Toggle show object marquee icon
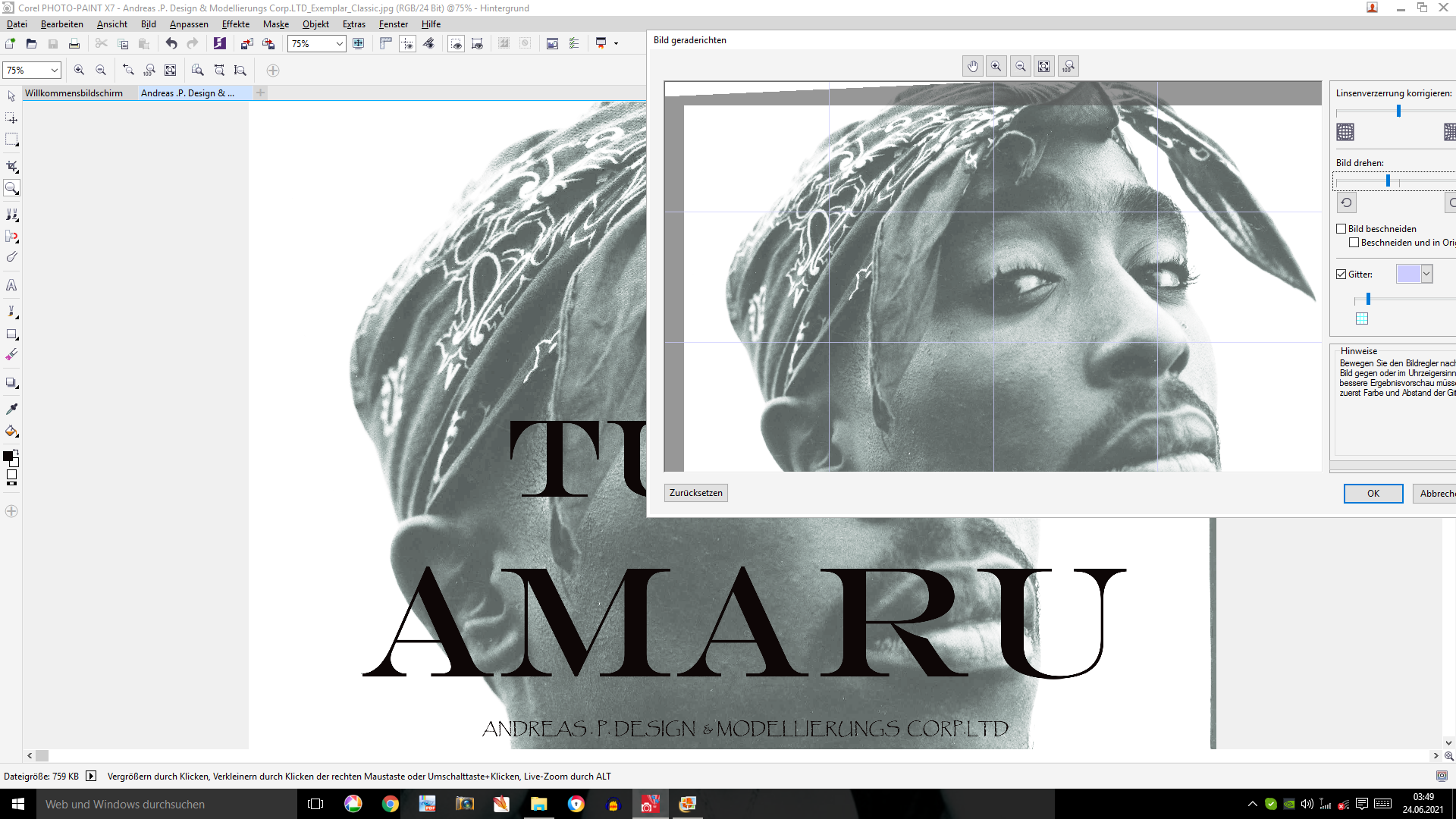 pos(477,43)
